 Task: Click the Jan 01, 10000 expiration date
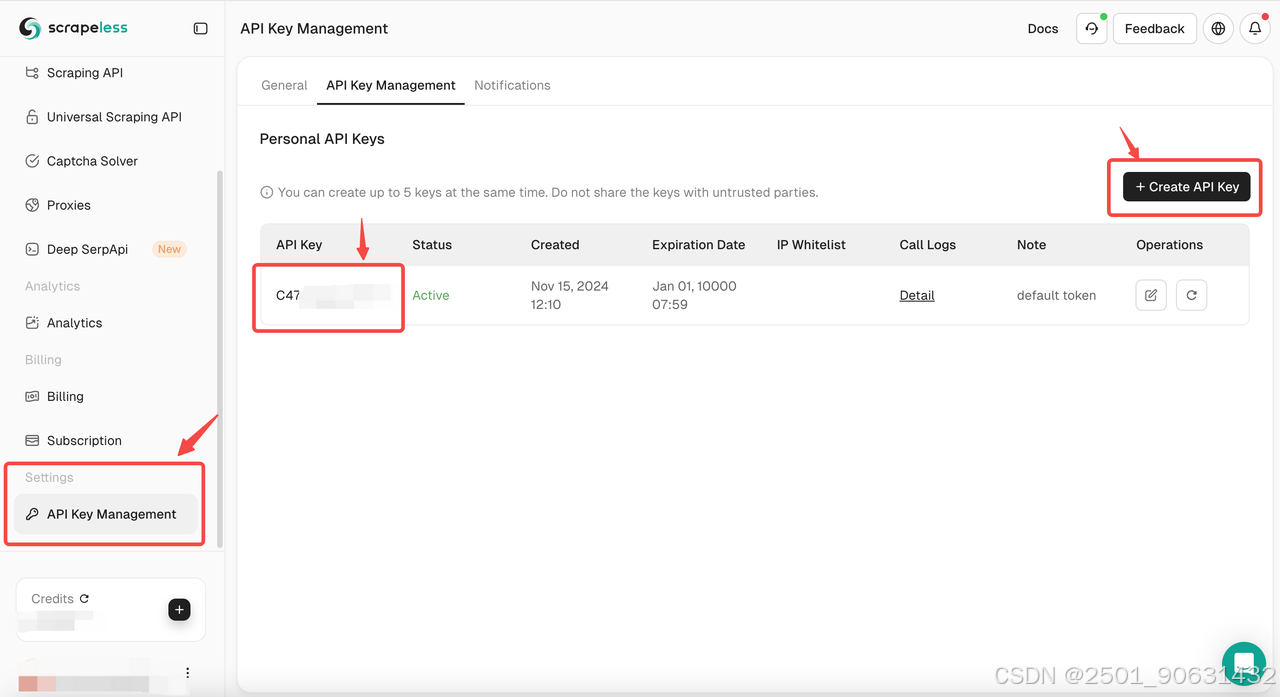694,295
